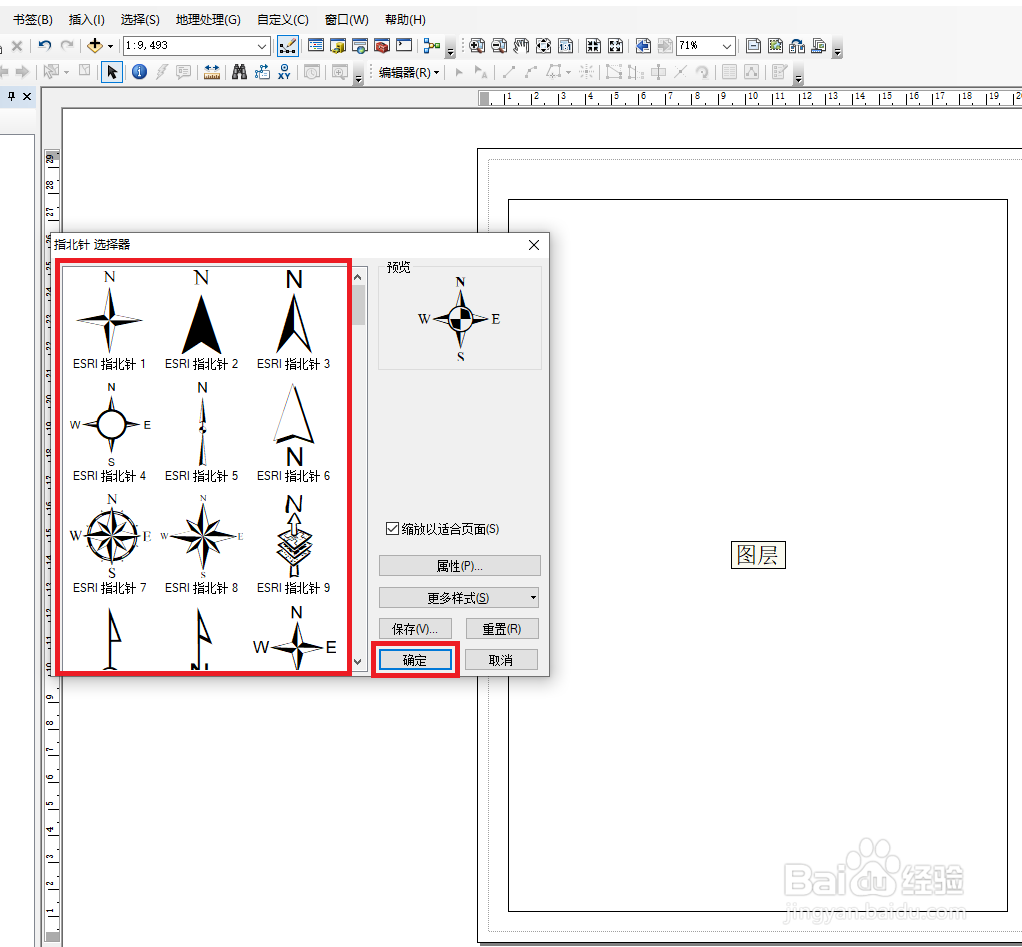Viewport: 1022px width, 947px height.
Task: Click the 重置(R) button
Action: click(502, 629)
